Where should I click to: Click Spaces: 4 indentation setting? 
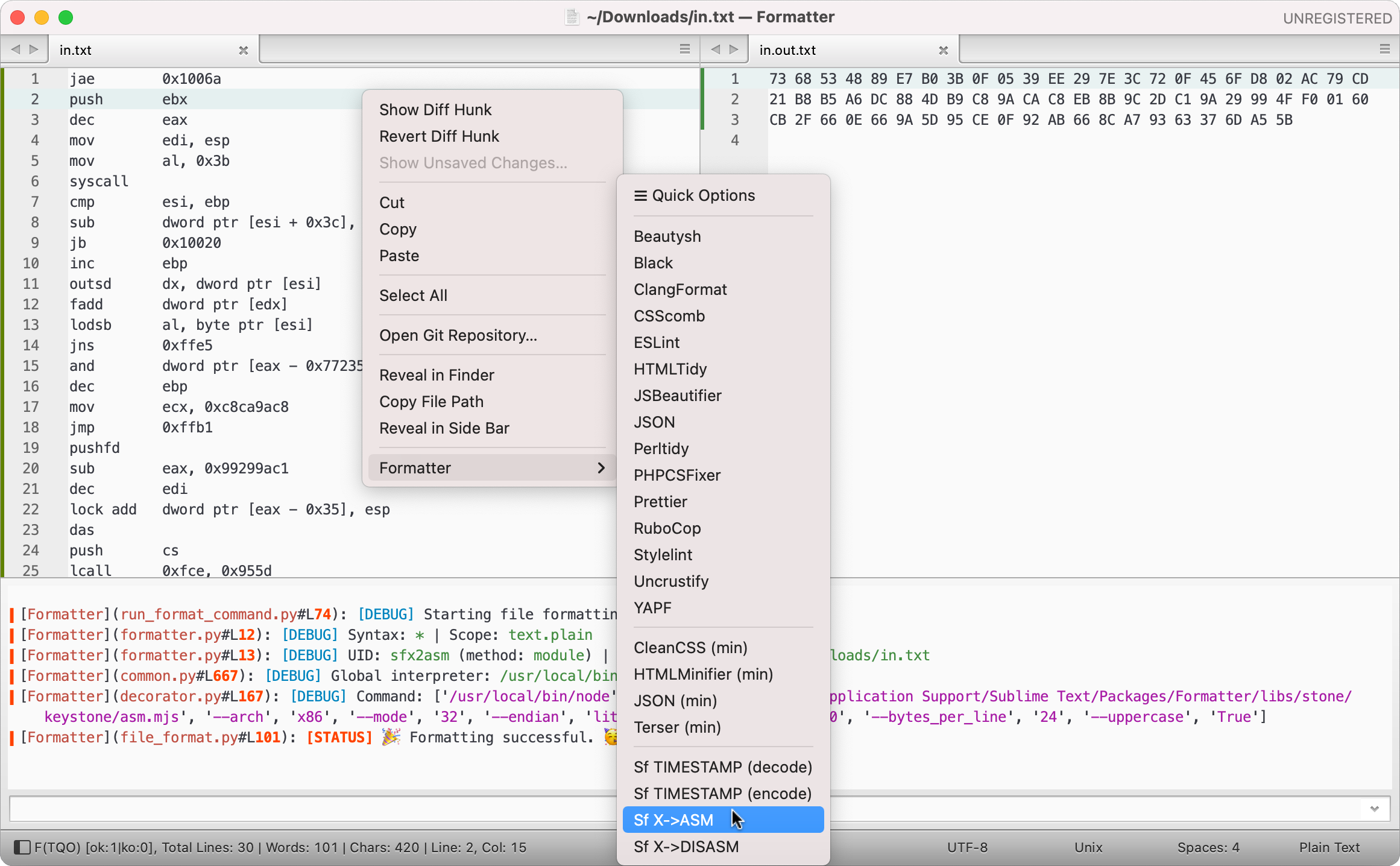(x=1208, y=847)
